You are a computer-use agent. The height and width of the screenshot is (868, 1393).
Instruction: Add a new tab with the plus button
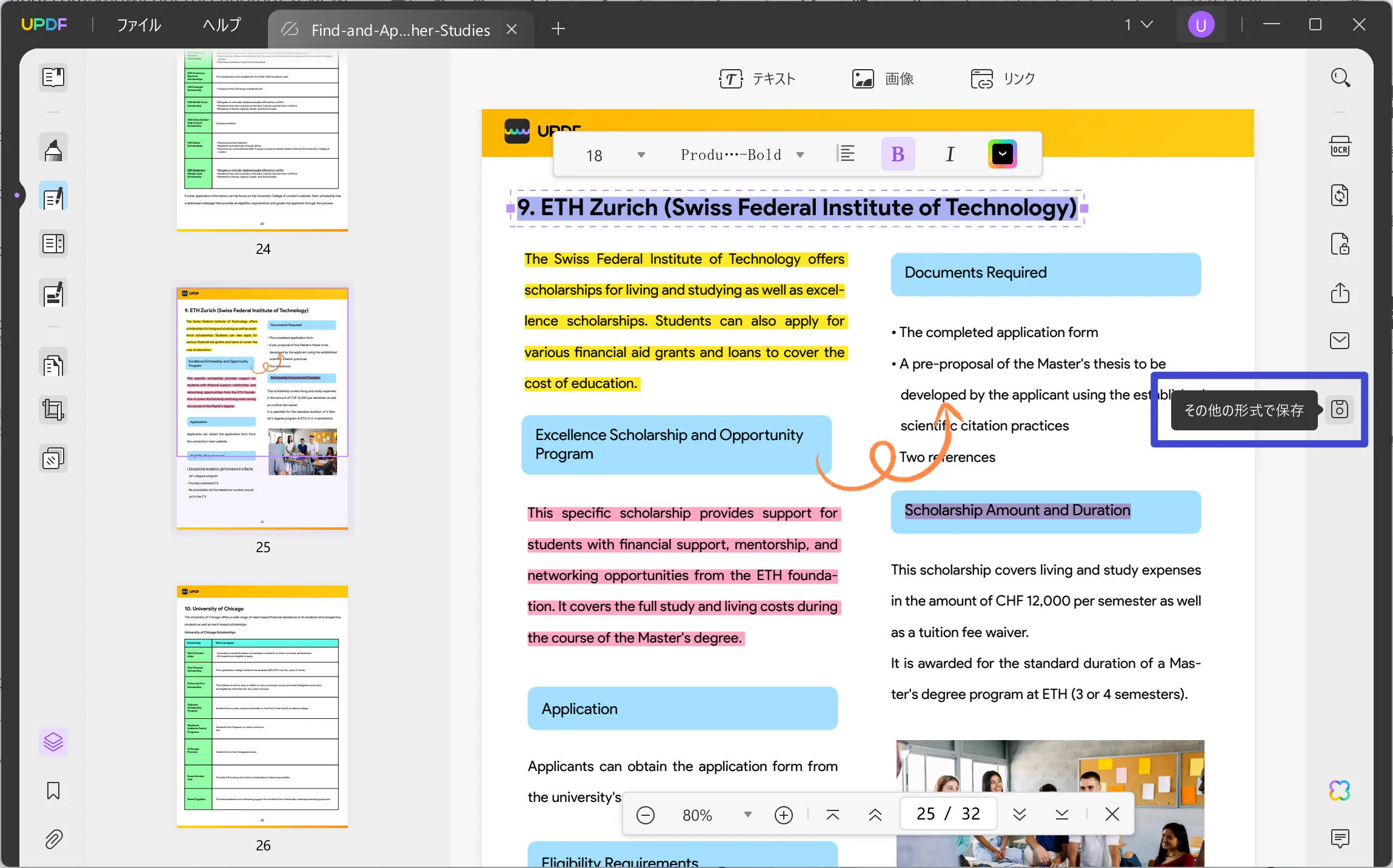tap(558, 28)
